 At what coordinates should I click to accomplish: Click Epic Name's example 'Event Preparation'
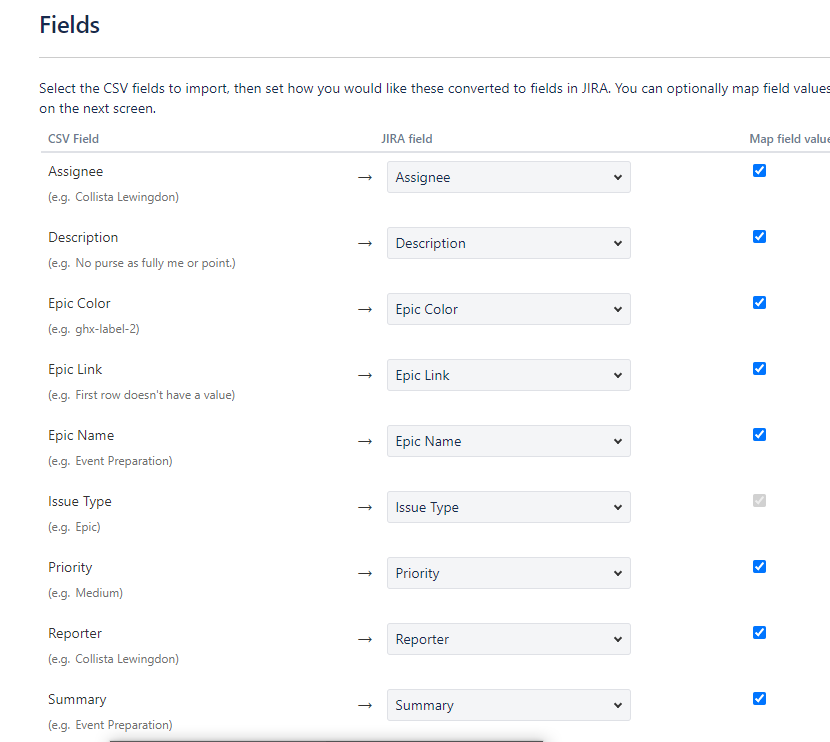(122, 461)
